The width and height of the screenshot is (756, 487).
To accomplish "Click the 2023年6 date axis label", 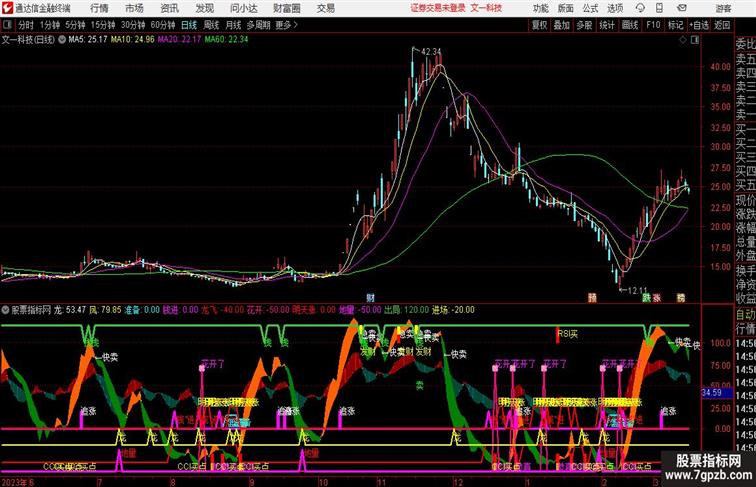I will (18, 482).
